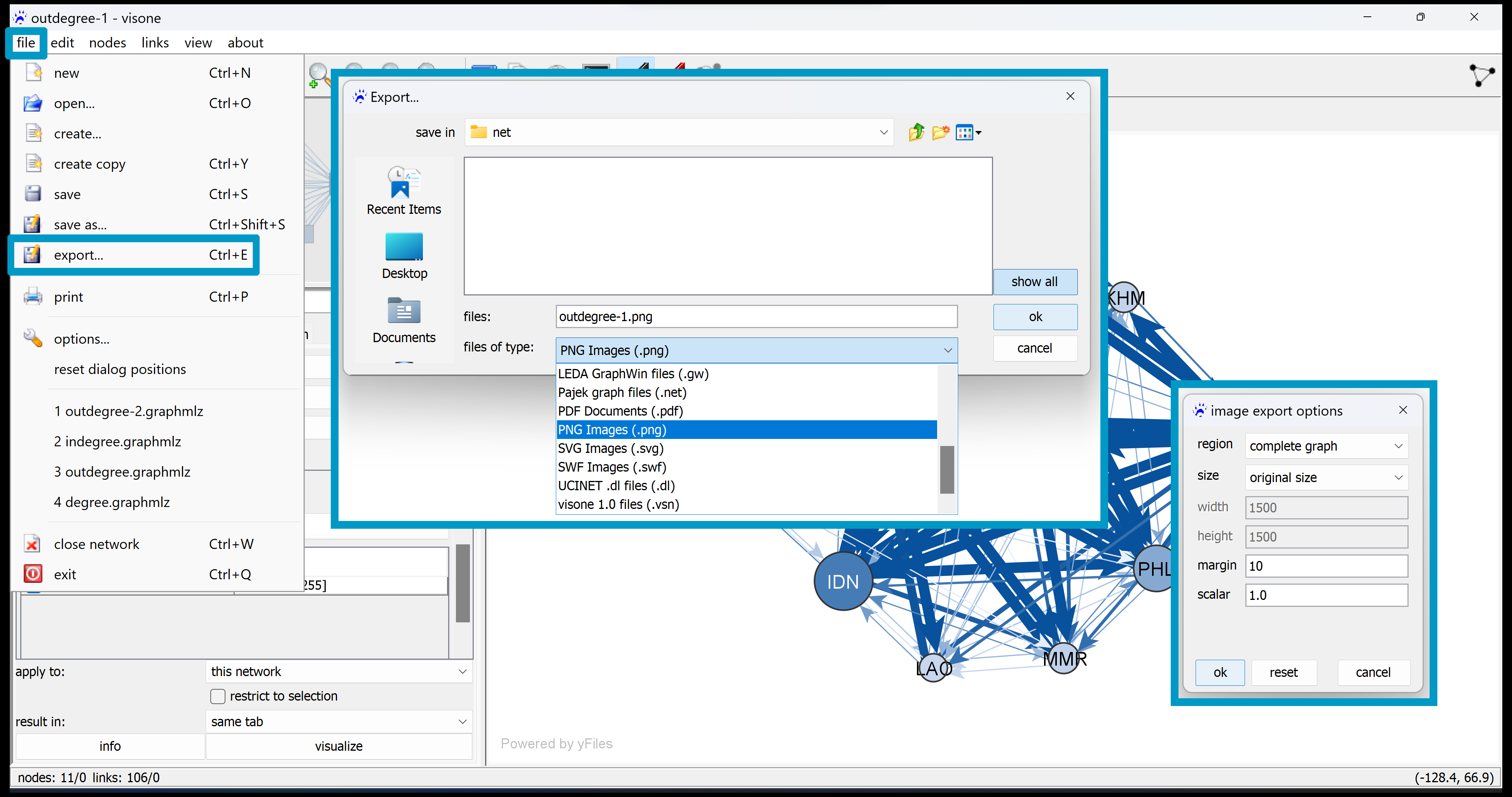Click the red power exit icon

[33, 574]
